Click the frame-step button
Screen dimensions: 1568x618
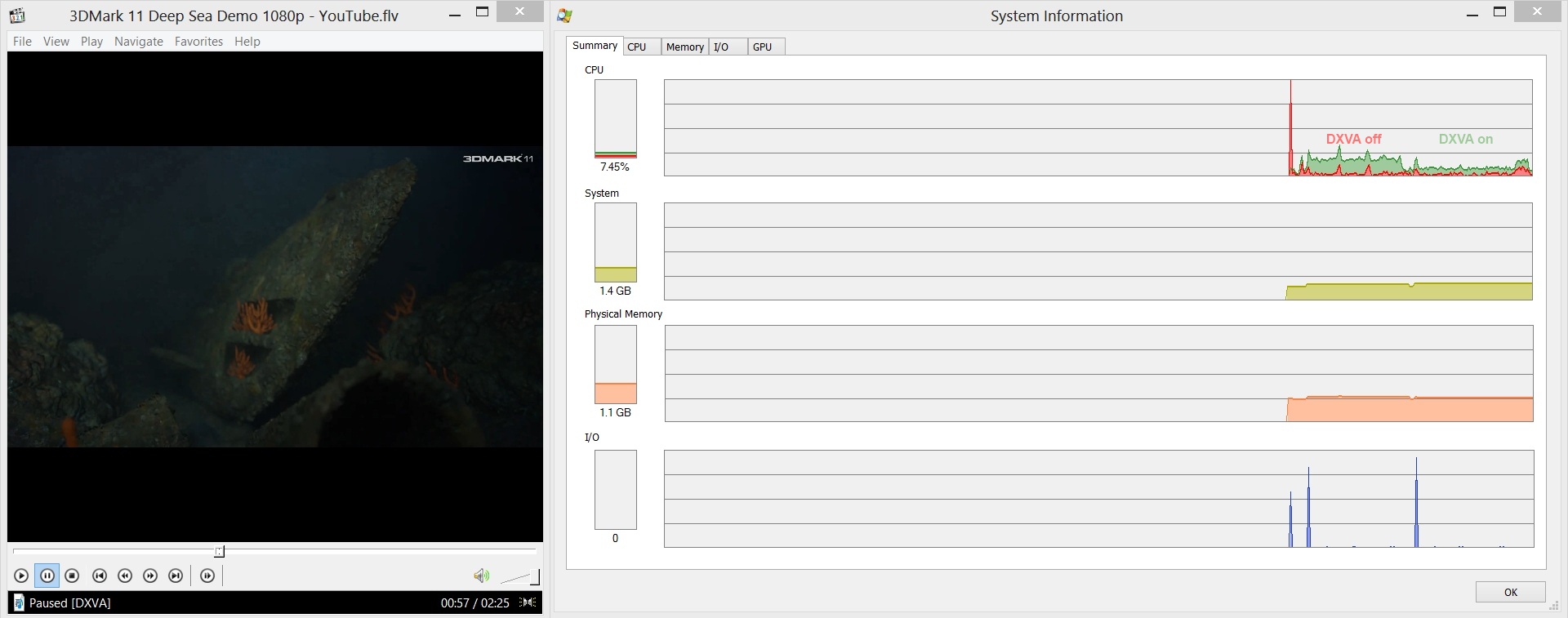(x=207, y=576)
